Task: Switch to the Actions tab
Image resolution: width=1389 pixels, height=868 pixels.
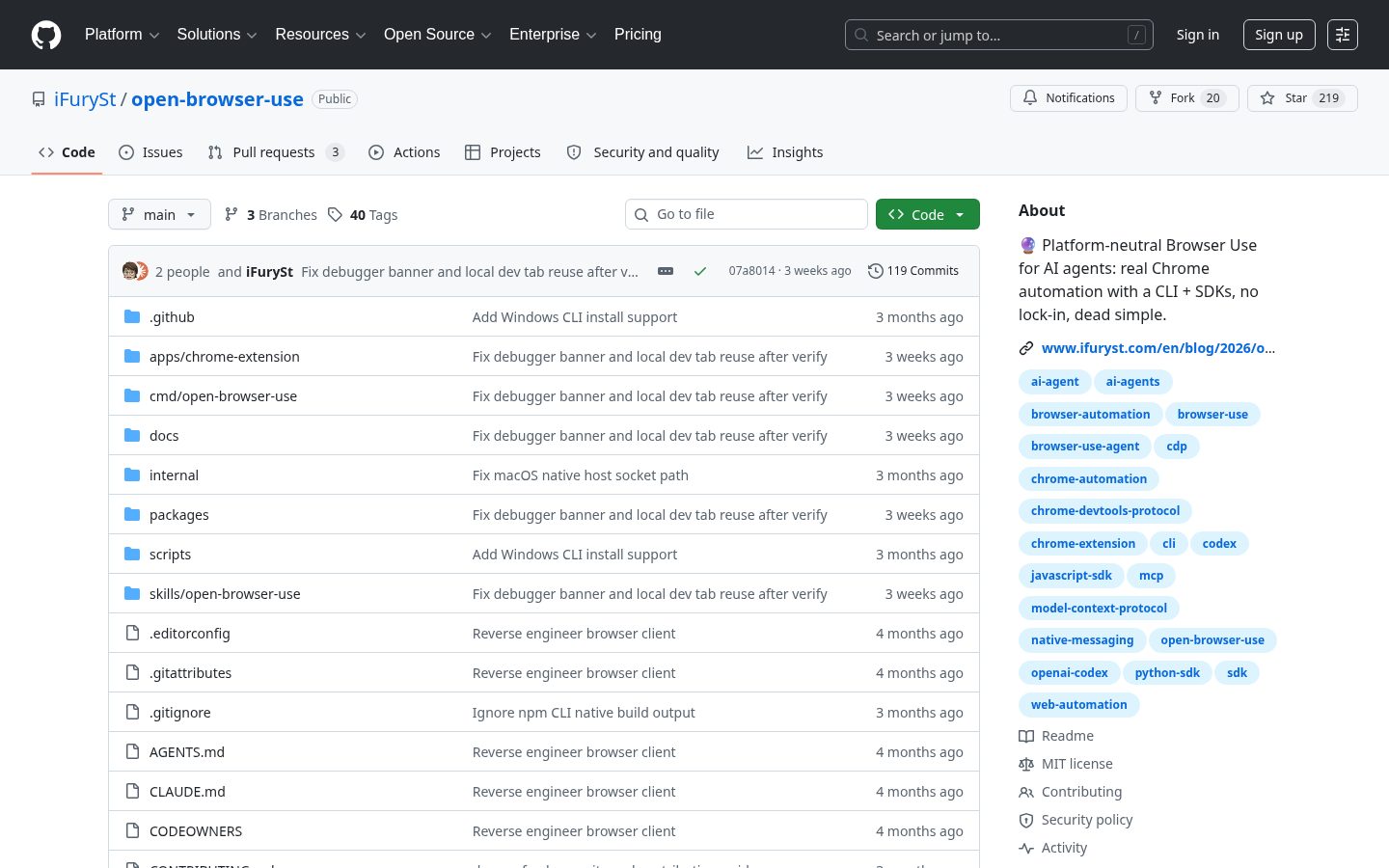Action: coord(404,152)
